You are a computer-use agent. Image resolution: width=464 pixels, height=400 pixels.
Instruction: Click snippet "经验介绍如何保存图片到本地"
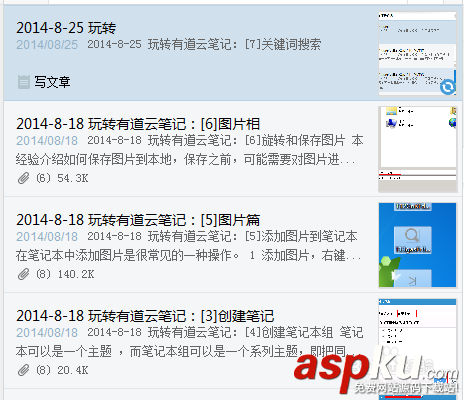coord(94,159)
